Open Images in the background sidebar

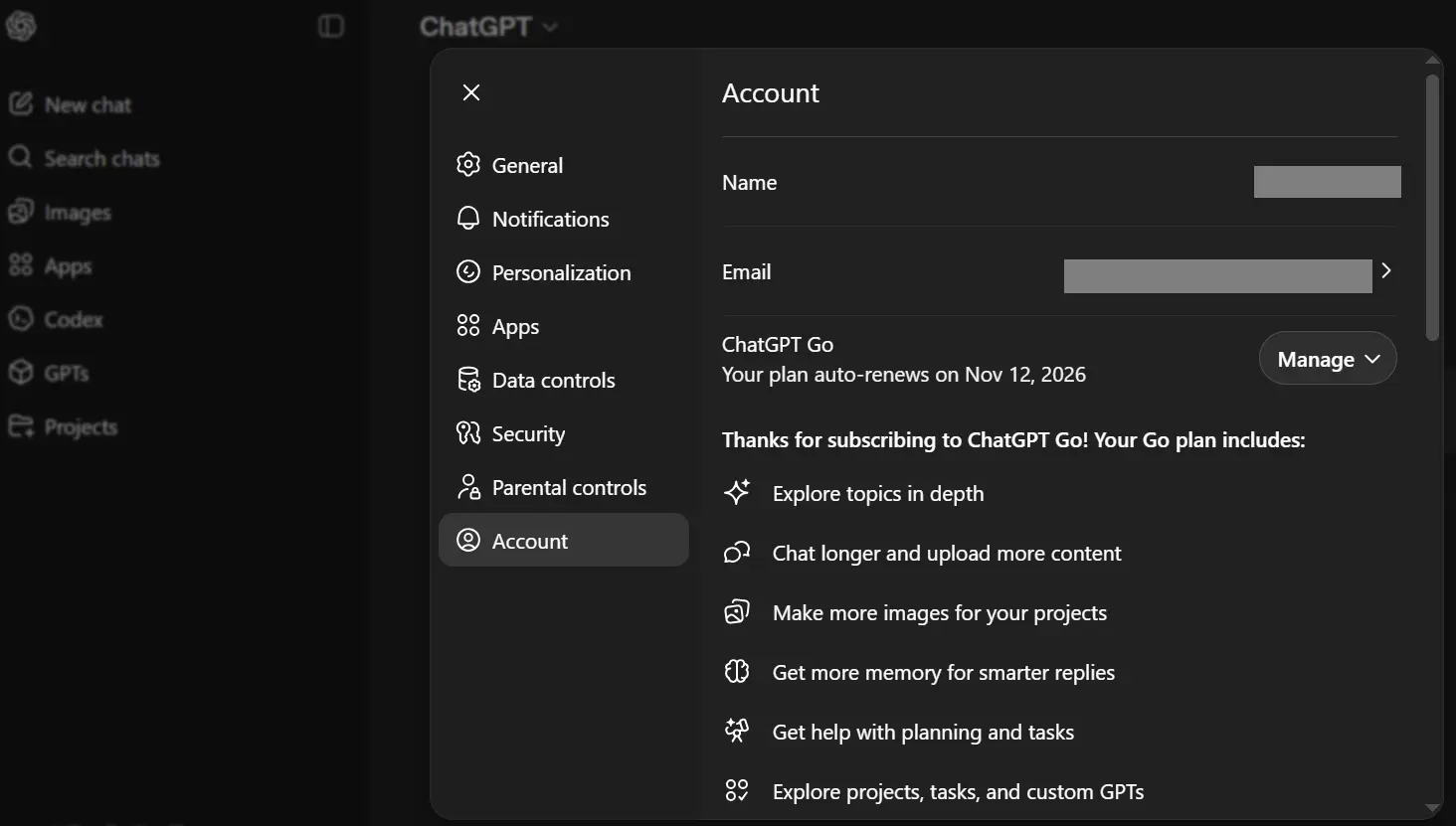coord(60,212)
